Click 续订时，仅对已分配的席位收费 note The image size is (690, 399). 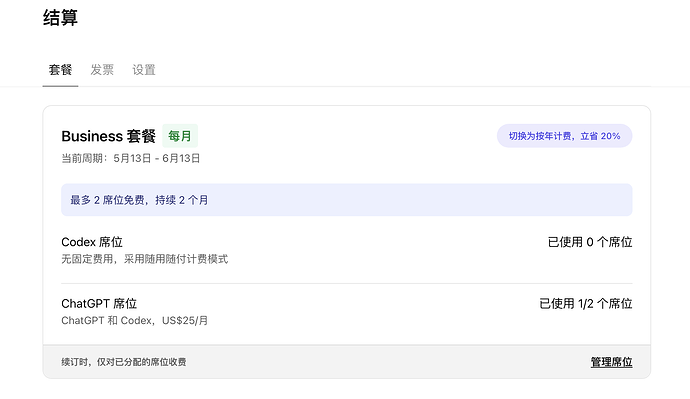(124, 362)
